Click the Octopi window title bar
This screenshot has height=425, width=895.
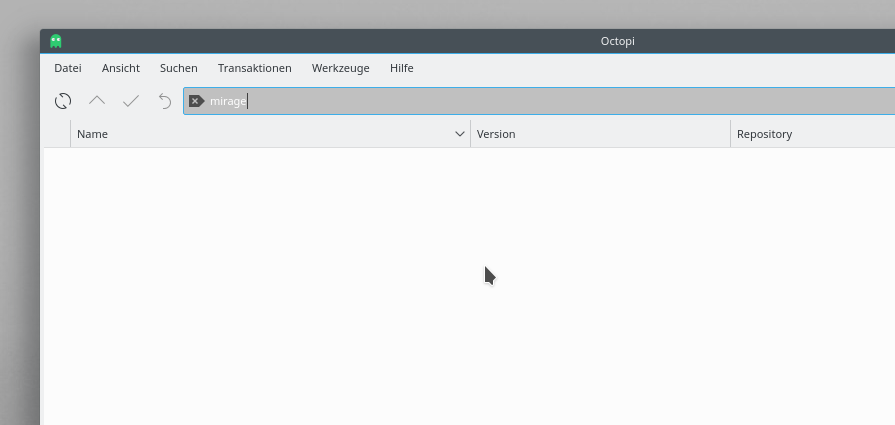click(400, 41)
